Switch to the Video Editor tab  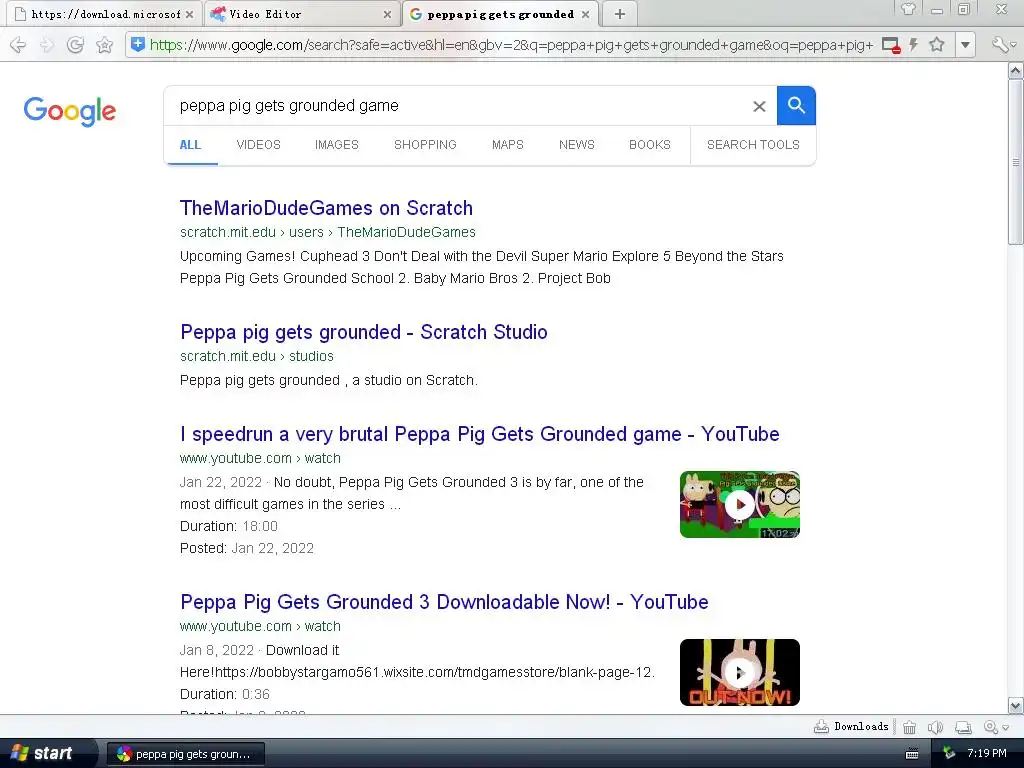pyautogui.click(x=302, y=14)
